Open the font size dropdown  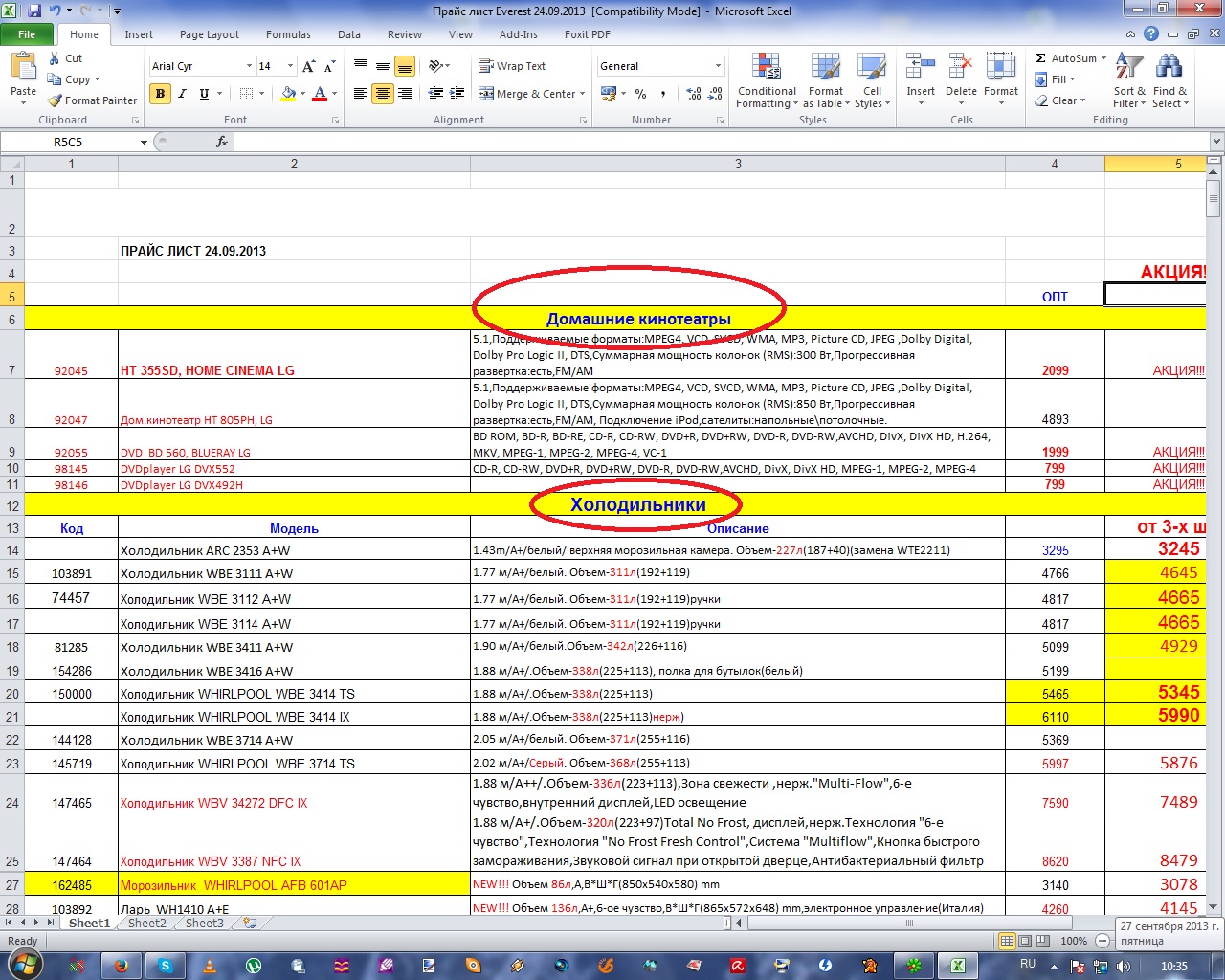click(x=289, y=66)
